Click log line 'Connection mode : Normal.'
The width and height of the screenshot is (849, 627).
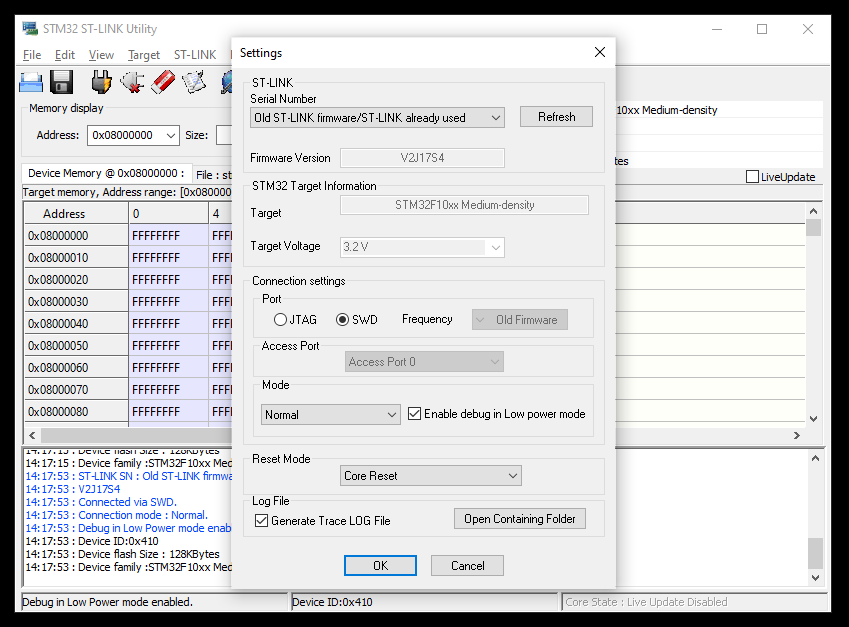coord(116,515)
